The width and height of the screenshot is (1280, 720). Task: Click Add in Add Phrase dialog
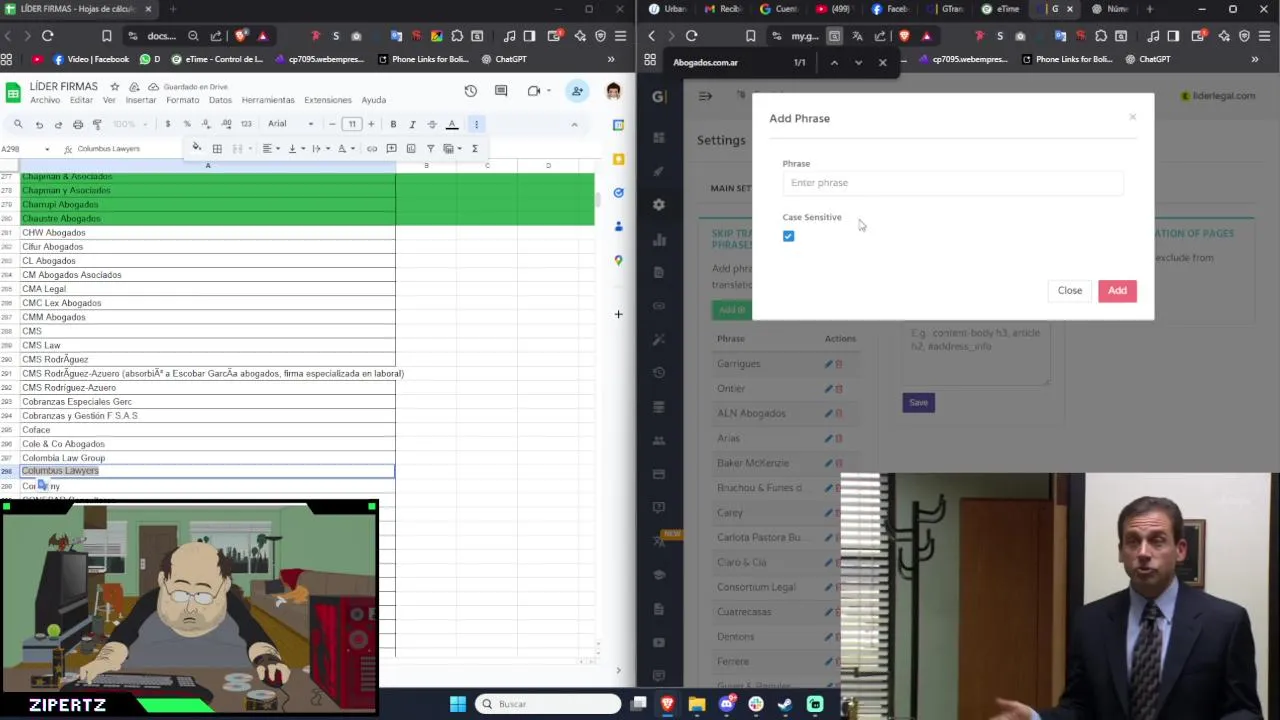[x=1117, y=290]
